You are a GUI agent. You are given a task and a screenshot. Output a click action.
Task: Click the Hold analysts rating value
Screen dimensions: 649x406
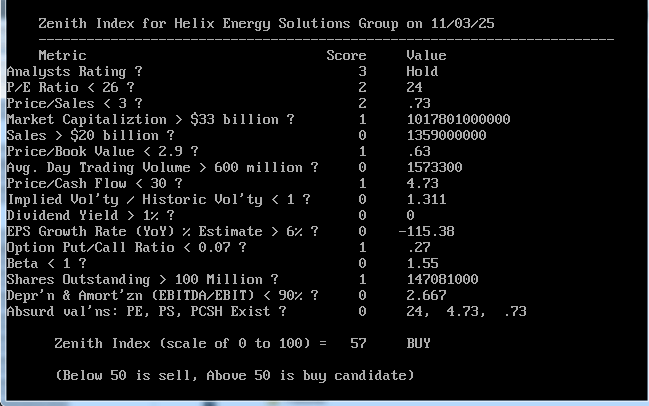(422, 71)
